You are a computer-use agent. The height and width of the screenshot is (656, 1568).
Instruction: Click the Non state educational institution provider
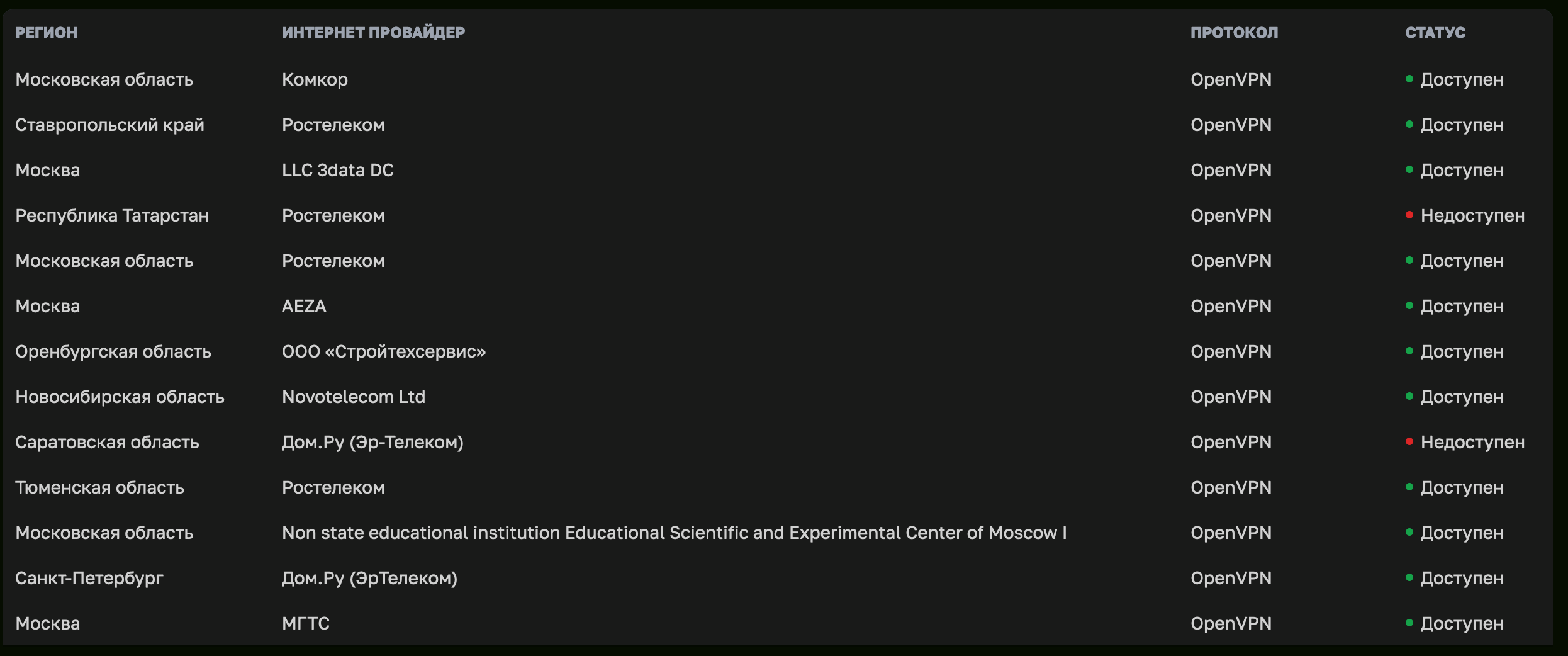point(674,533)
